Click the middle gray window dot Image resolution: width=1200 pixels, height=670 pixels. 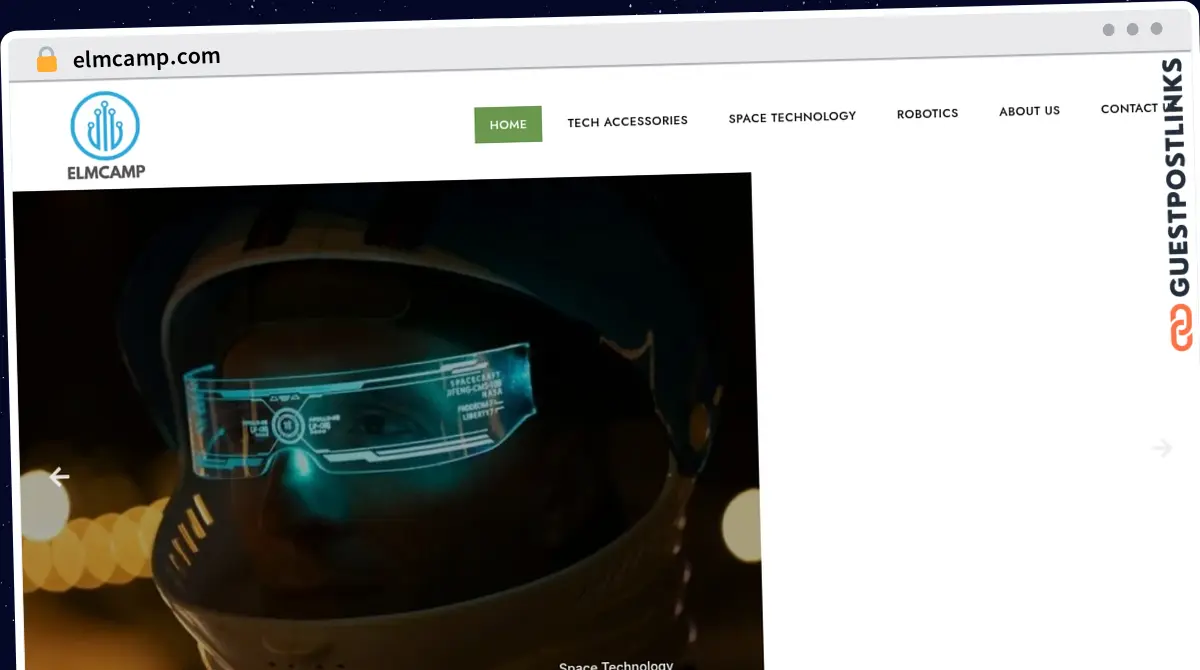point(1132,29)
